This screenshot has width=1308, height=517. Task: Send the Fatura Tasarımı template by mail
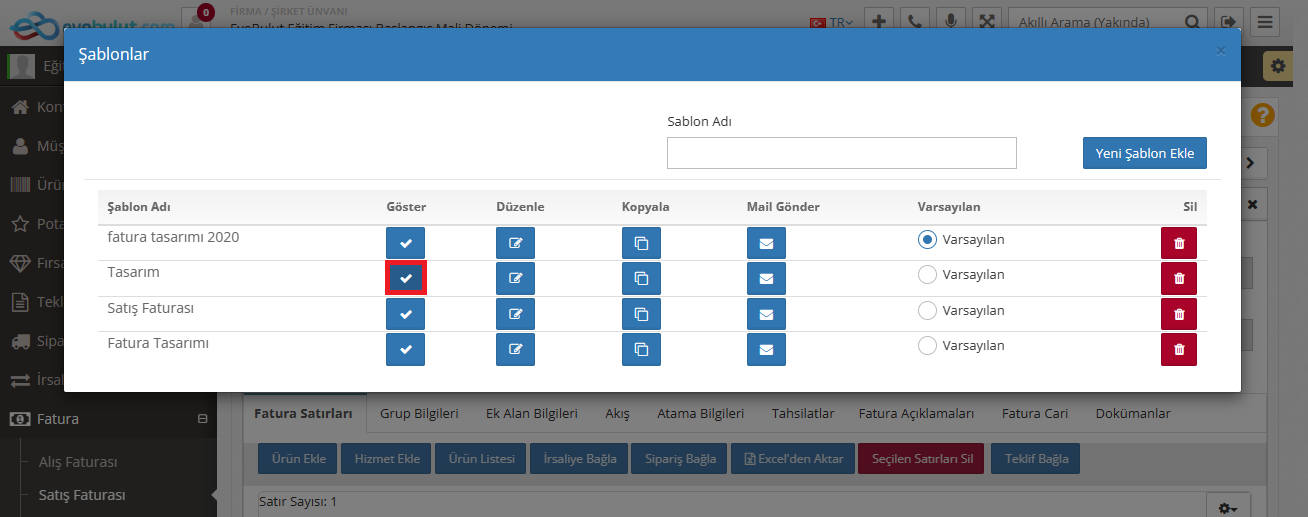tap(766, 349)
